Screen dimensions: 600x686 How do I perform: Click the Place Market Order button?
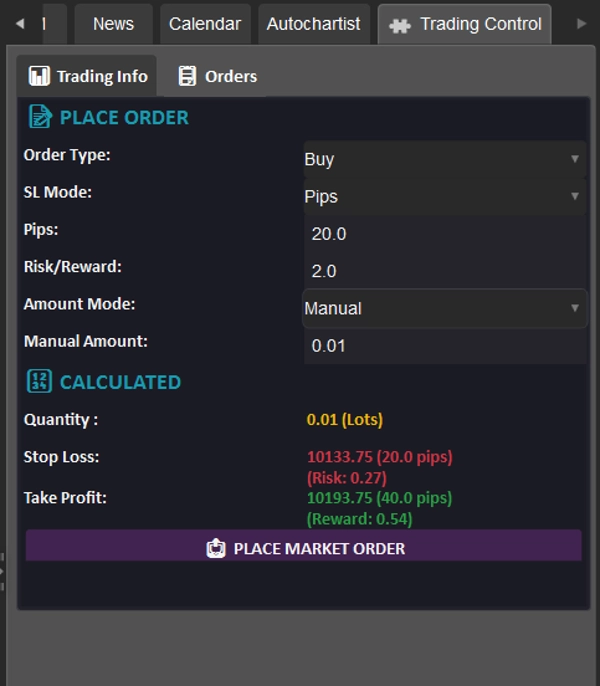(x=303, y=546)
